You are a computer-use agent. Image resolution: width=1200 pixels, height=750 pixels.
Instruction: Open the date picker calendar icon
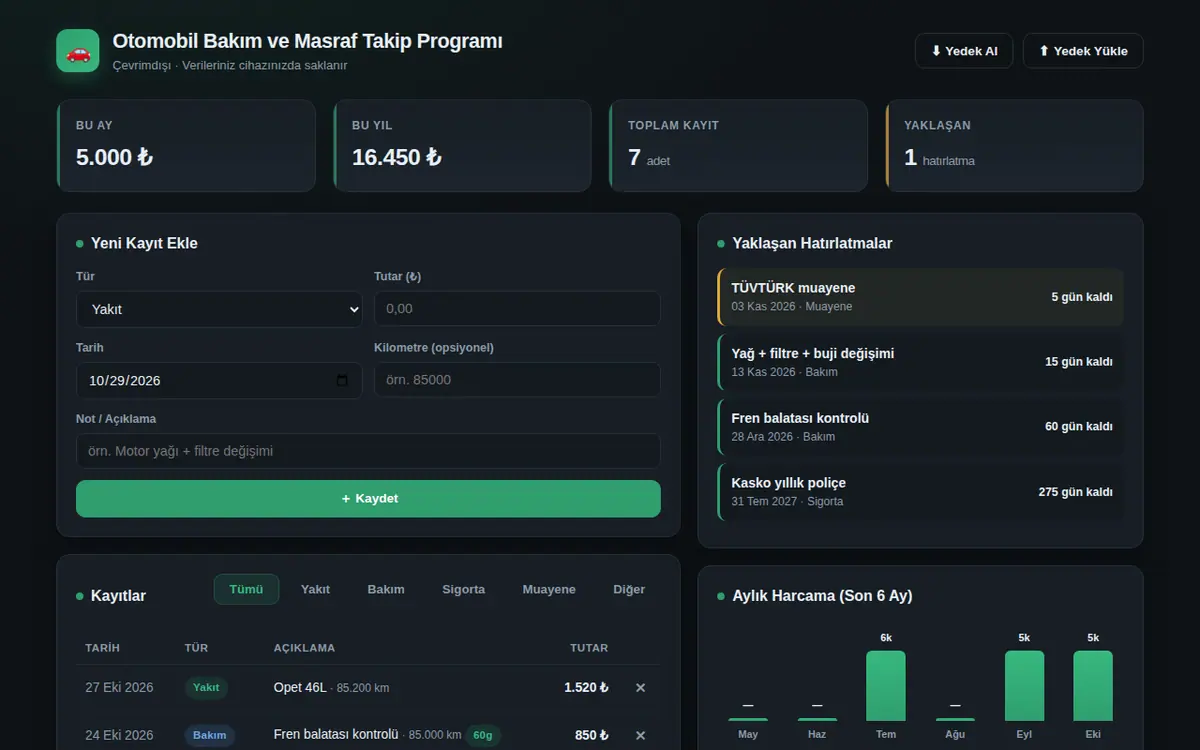point(342,381)
